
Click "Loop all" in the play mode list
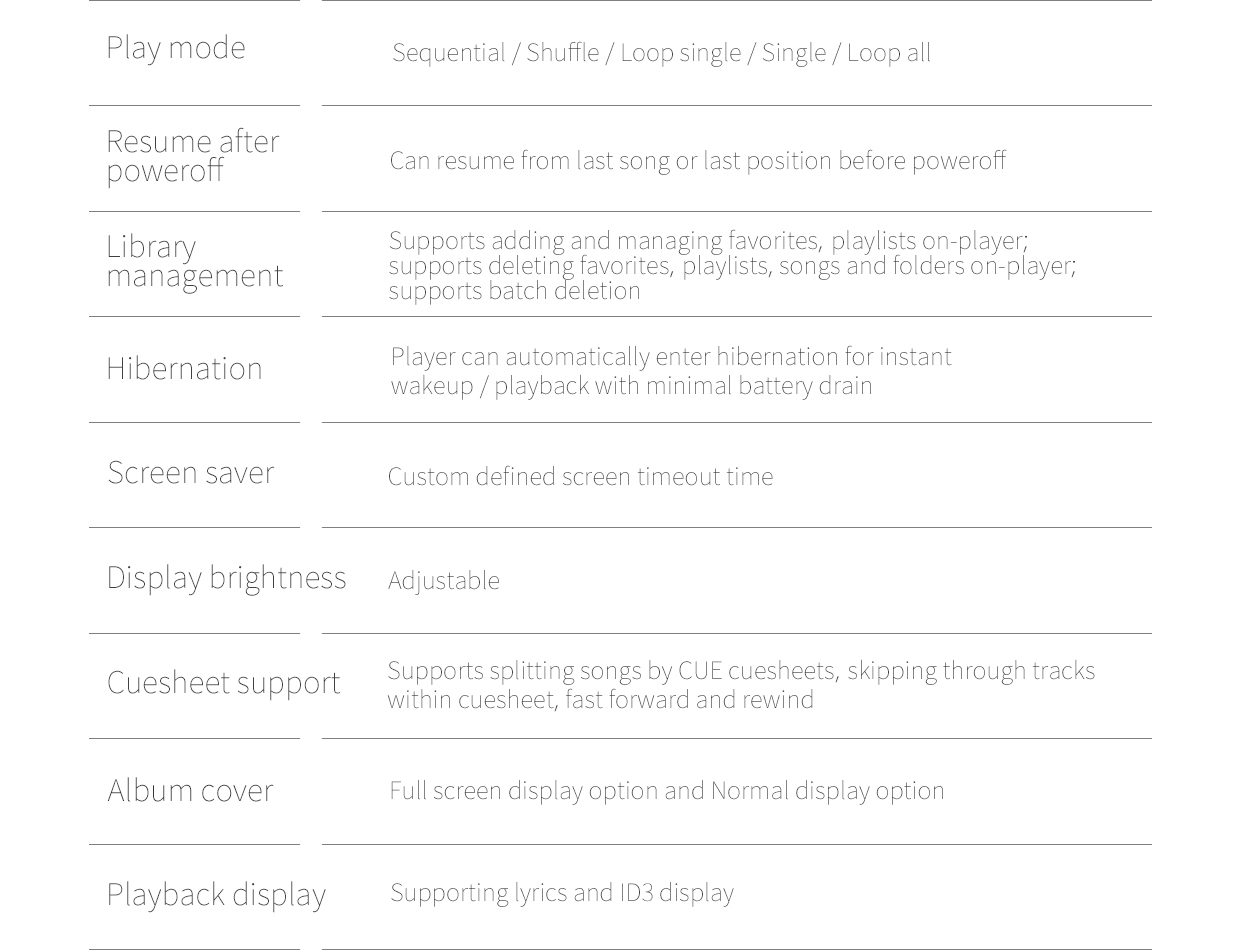(x=888, y=52)
